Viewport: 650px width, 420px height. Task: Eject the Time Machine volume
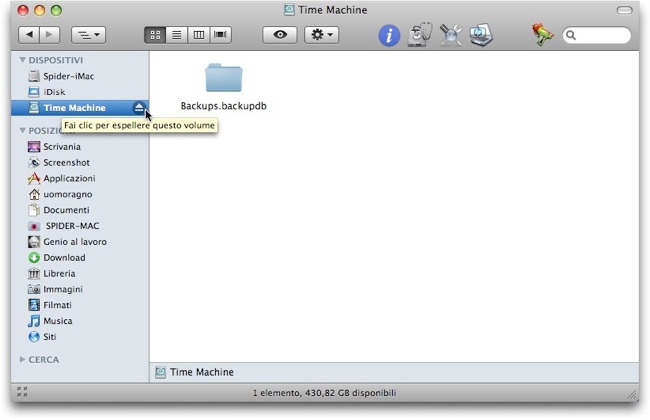pos(139,108)
